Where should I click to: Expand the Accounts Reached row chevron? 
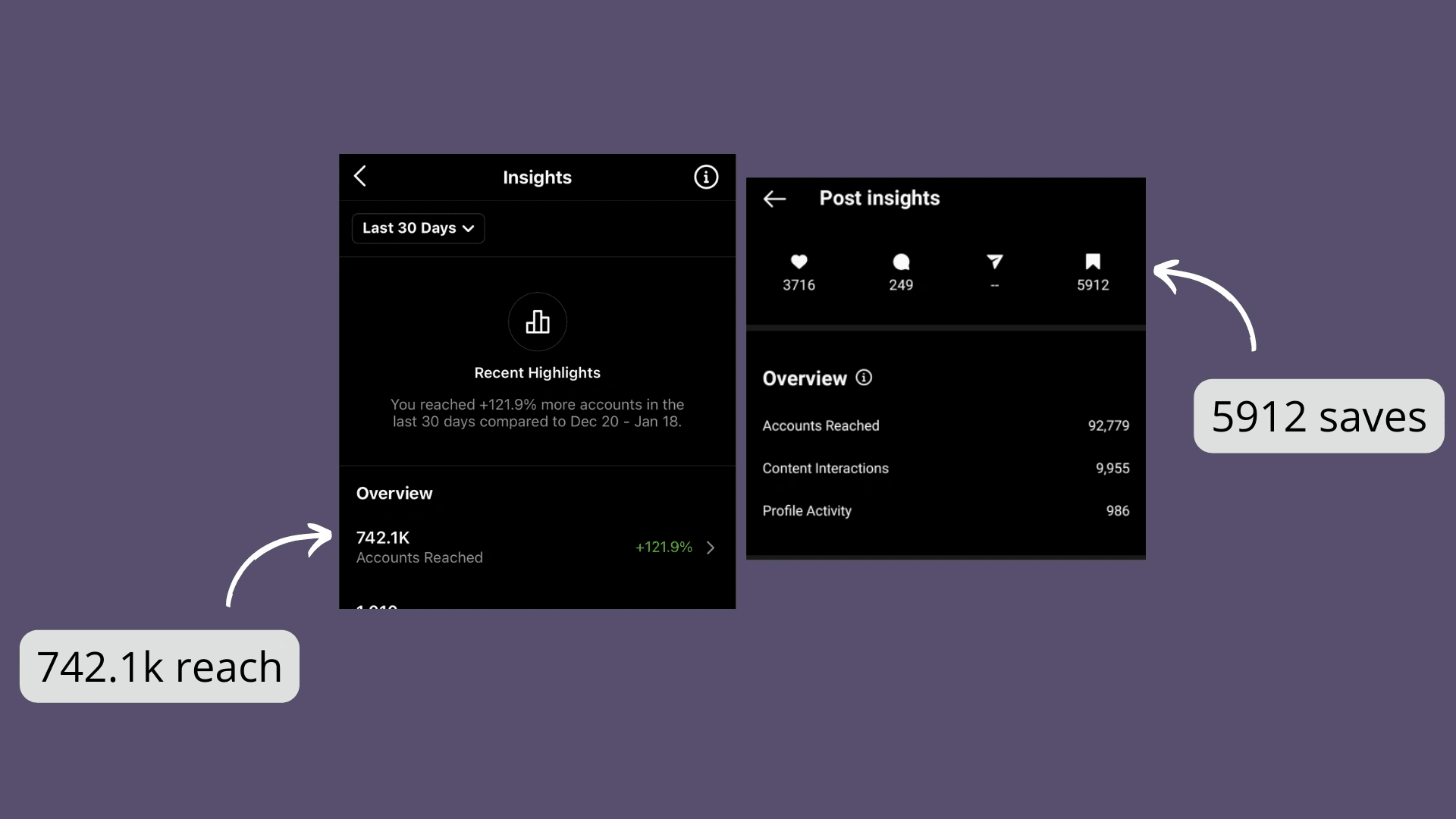pos(713,547)
